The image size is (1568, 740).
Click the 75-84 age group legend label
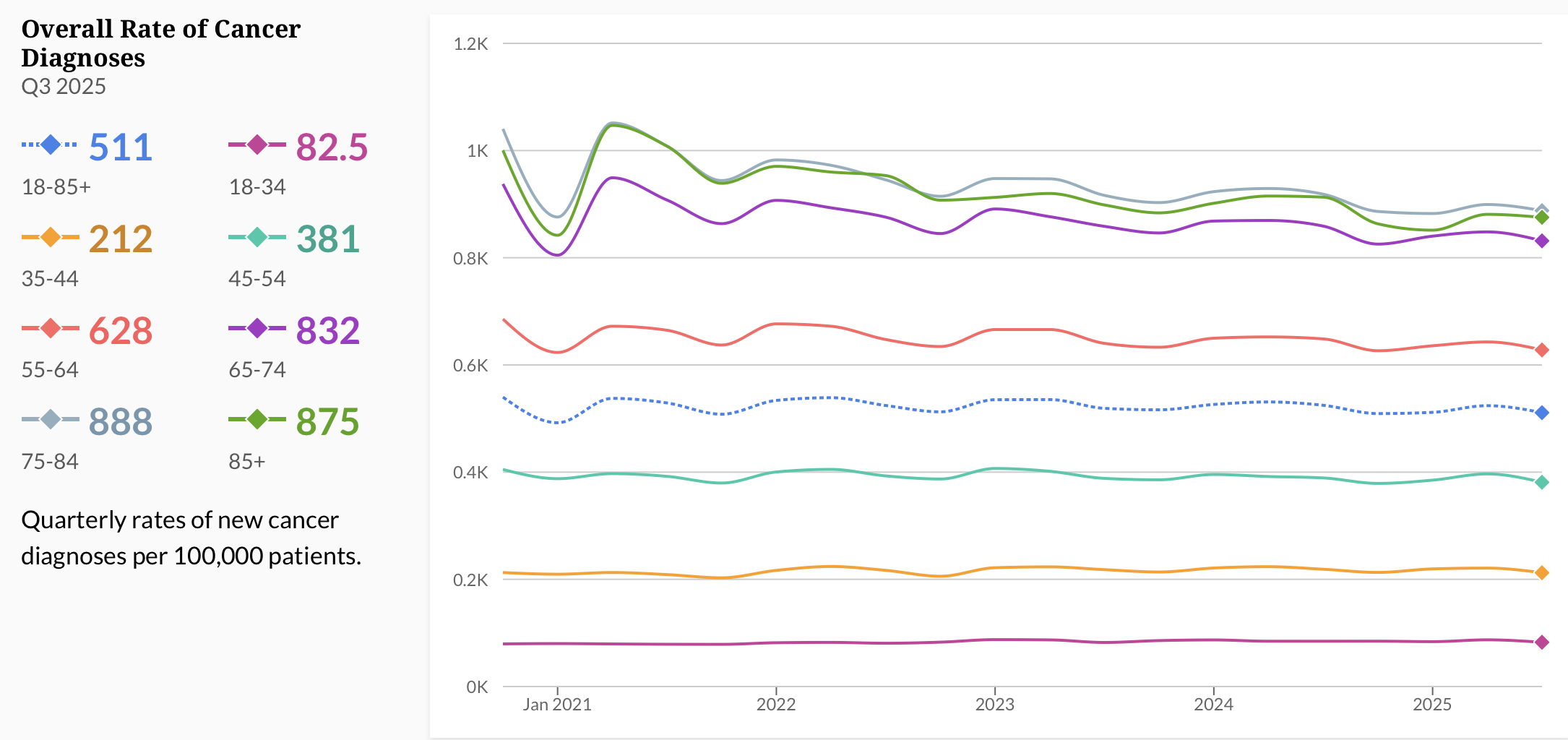tap(50, 462)
